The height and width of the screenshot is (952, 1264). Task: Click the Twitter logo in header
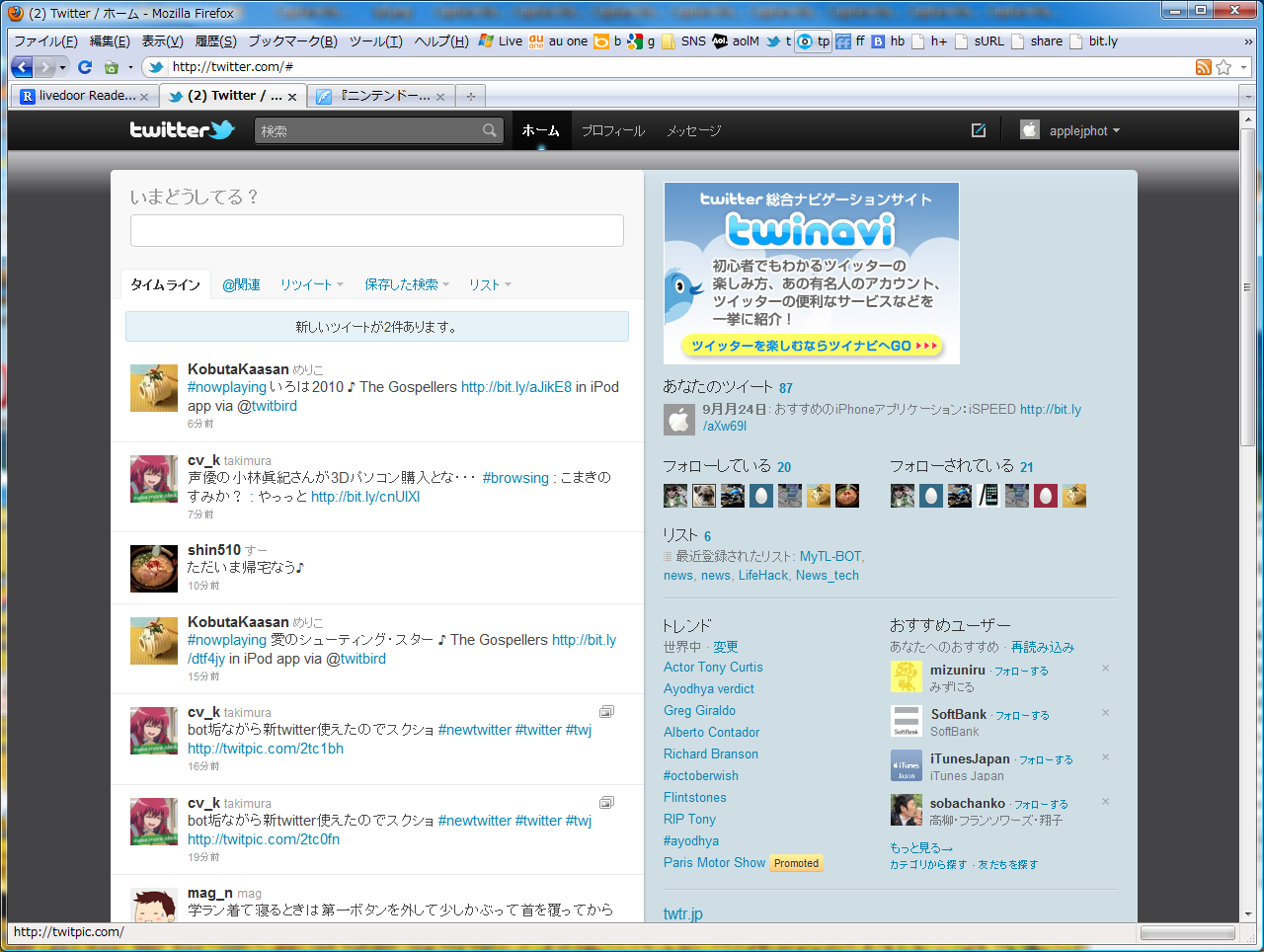click(182, 129)
